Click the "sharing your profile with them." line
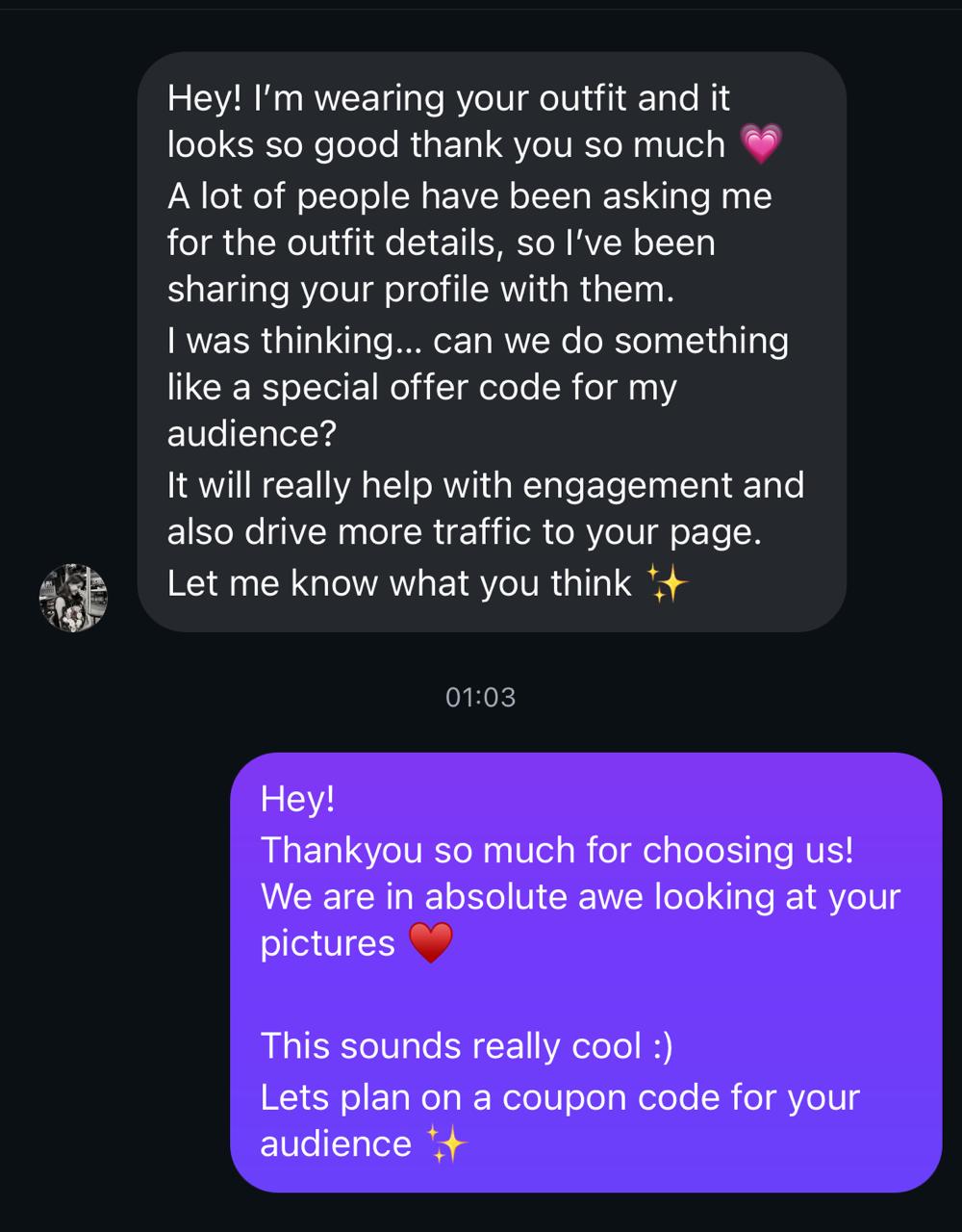Viewport: 962px width, 1232px height. (x=421, y=291)
